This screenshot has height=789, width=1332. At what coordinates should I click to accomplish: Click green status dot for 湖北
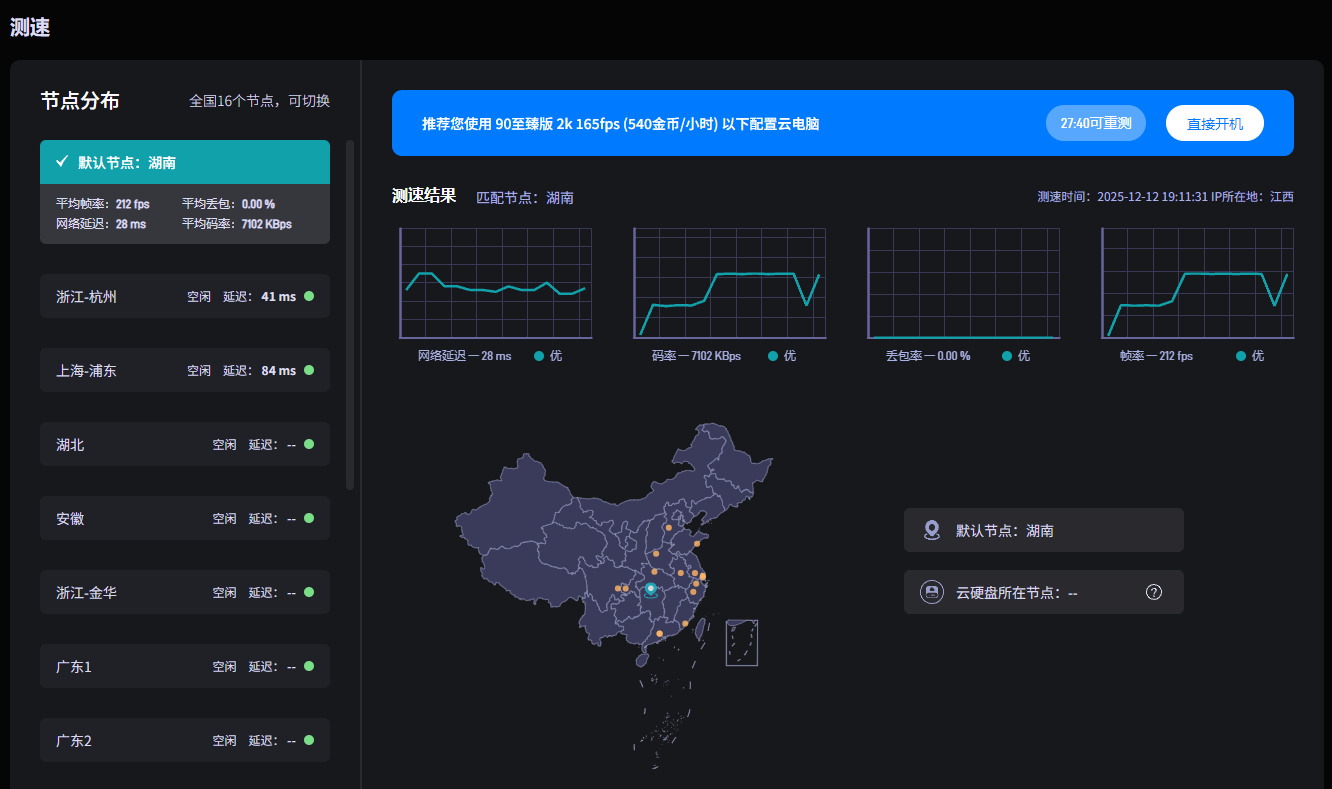[309, 444]
